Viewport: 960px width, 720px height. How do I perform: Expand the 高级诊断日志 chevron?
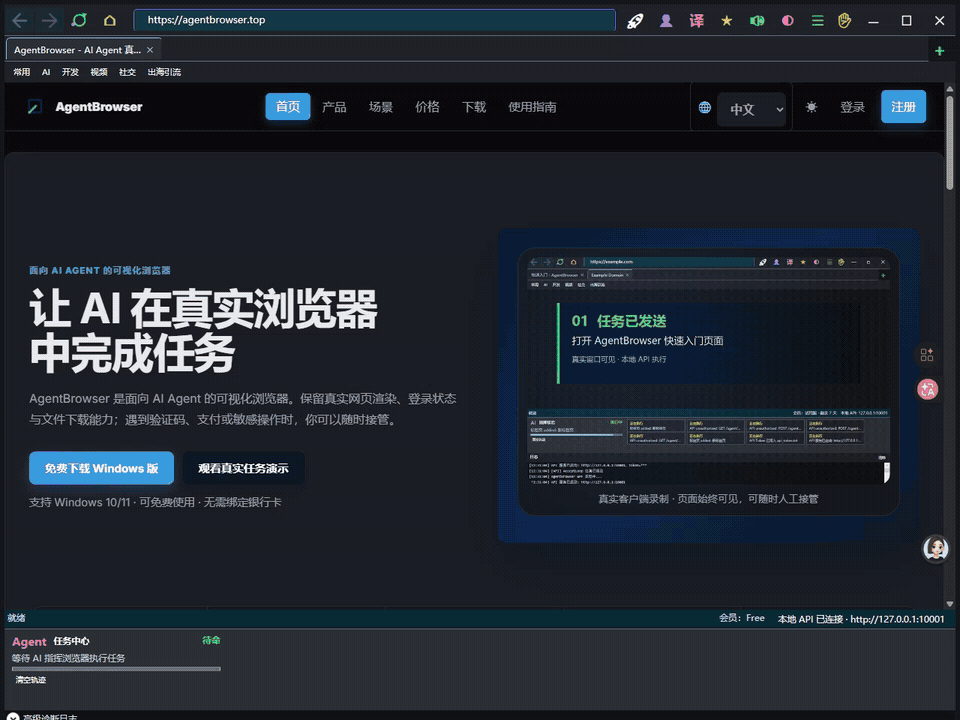click(x=13, y=716)
